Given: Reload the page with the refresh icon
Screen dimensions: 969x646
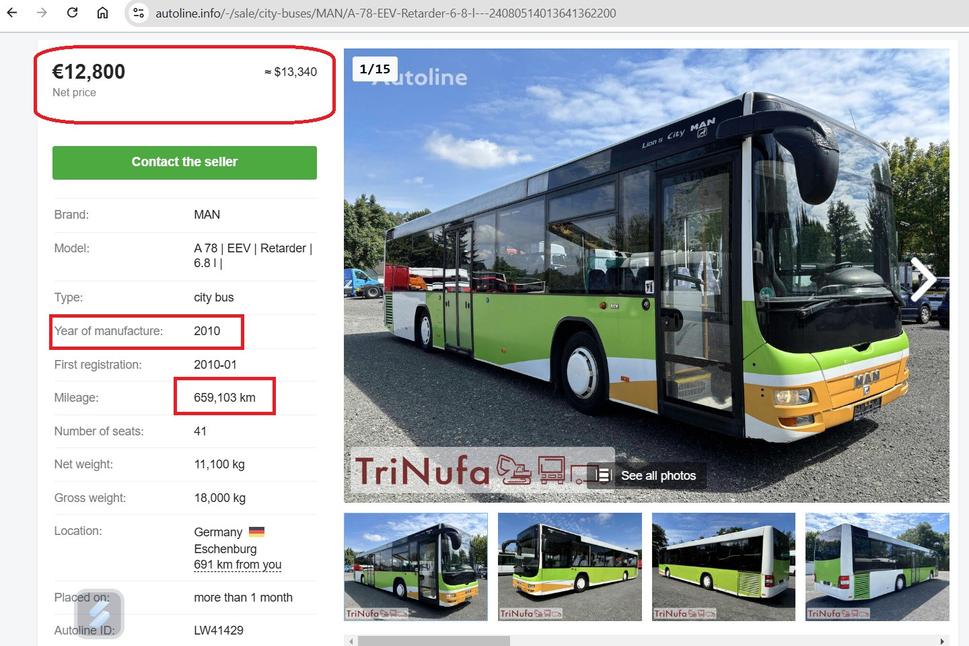Looking at the screenshot, I should point(72,12).
